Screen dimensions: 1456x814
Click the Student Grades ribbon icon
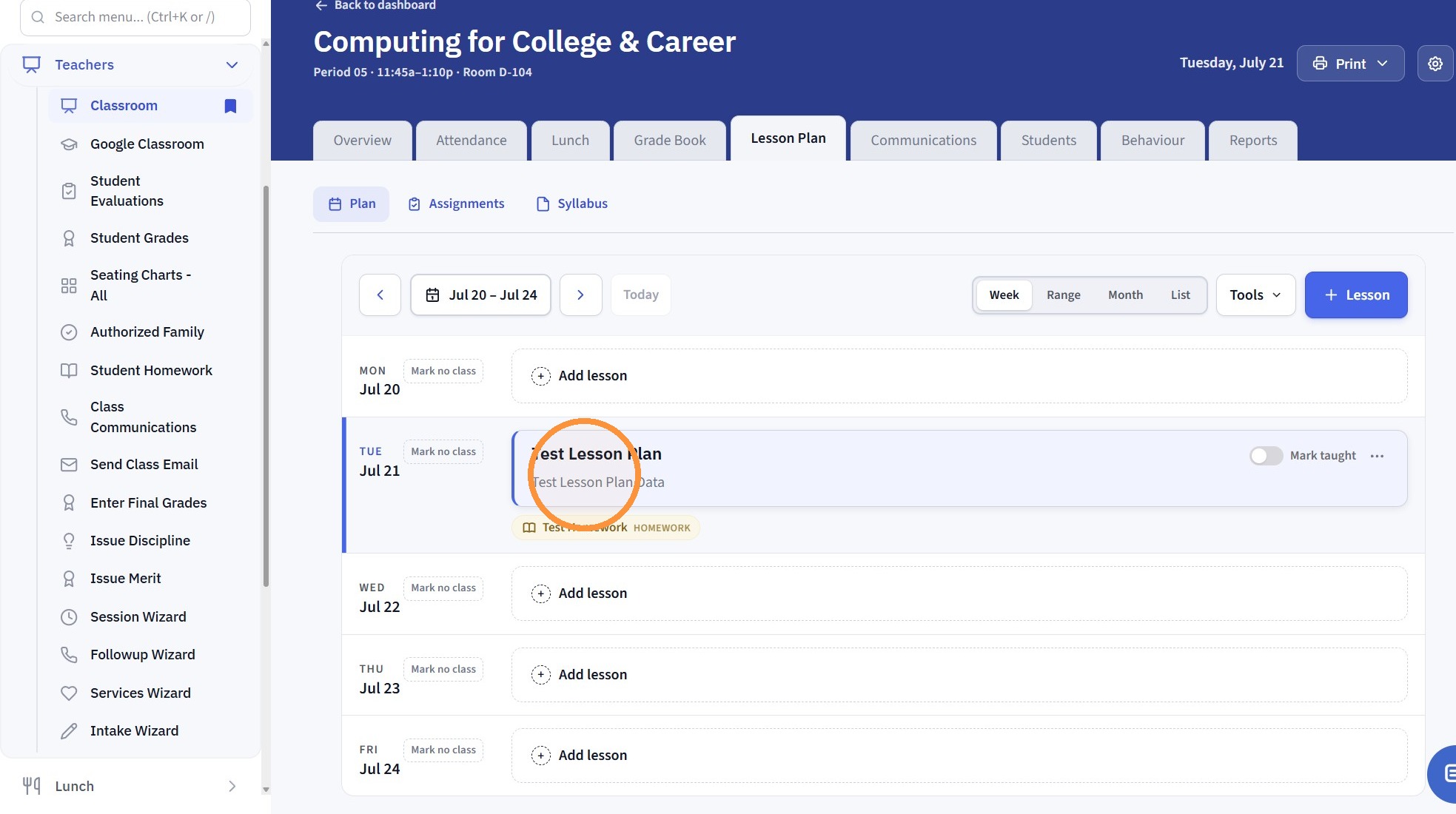69,238
